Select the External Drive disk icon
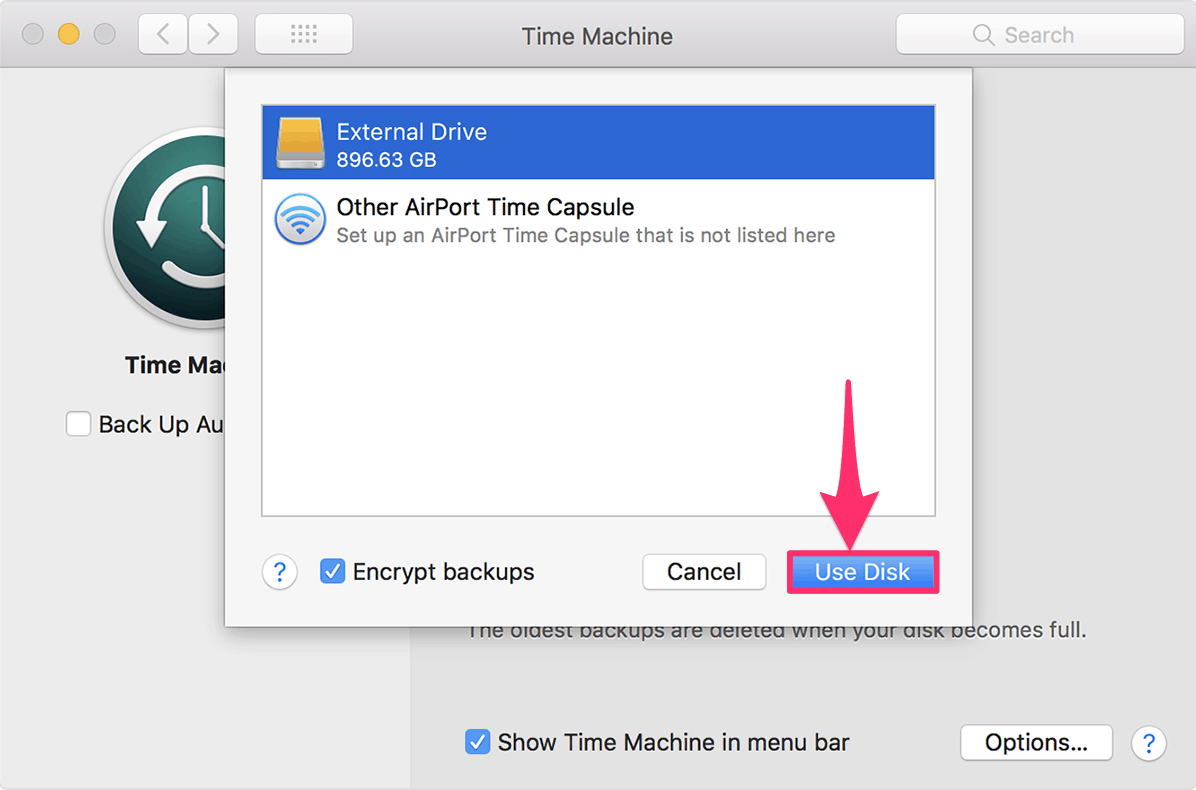This screenshot has width=1196, height=790. click(x=300, y=143)
